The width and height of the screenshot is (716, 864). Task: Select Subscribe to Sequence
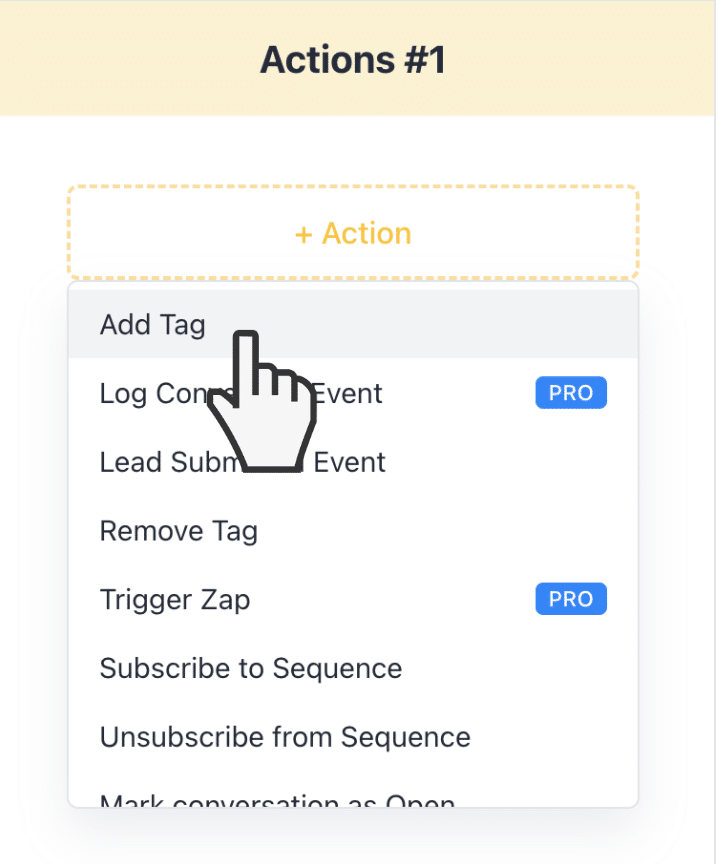click(353, 668)
